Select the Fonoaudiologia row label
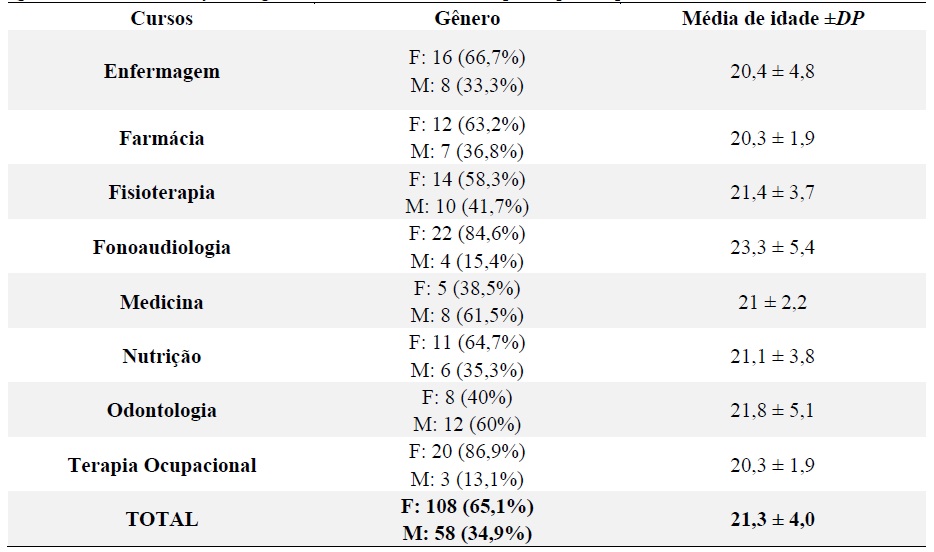This screenshot has width=934, height=552. (161, 247)
